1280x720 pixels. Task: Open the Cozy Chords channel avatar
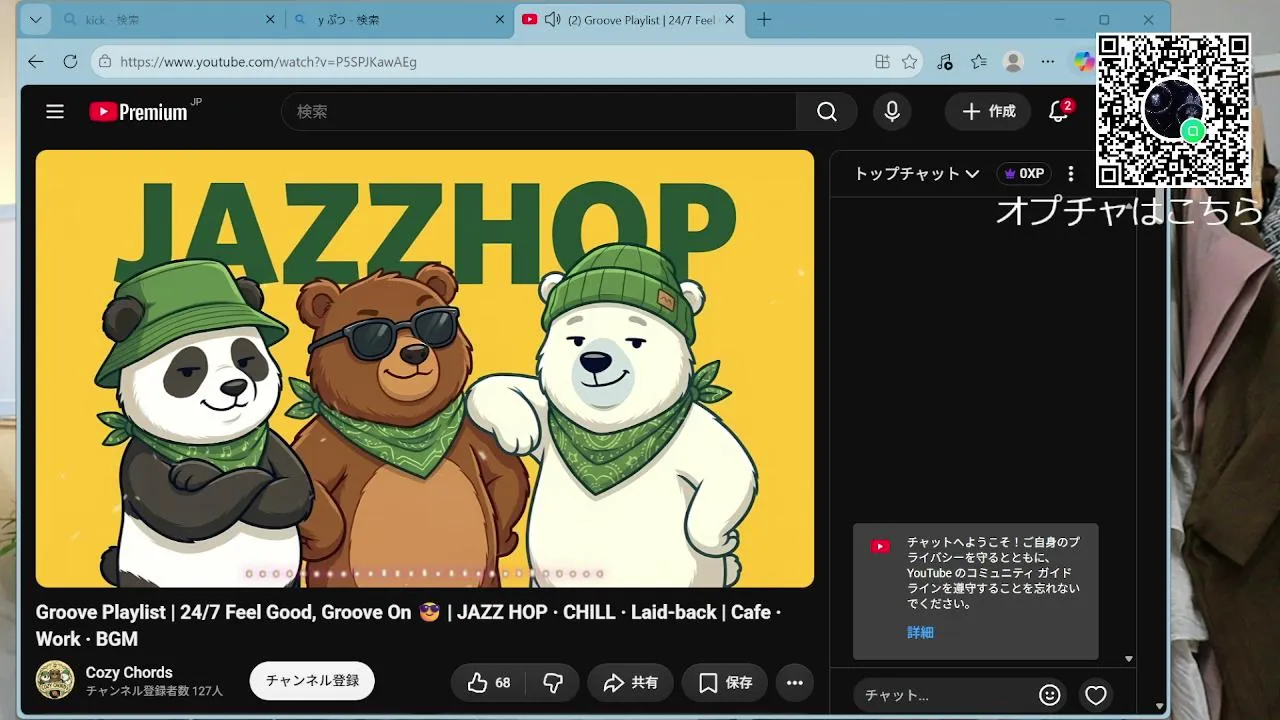point(55,680)
